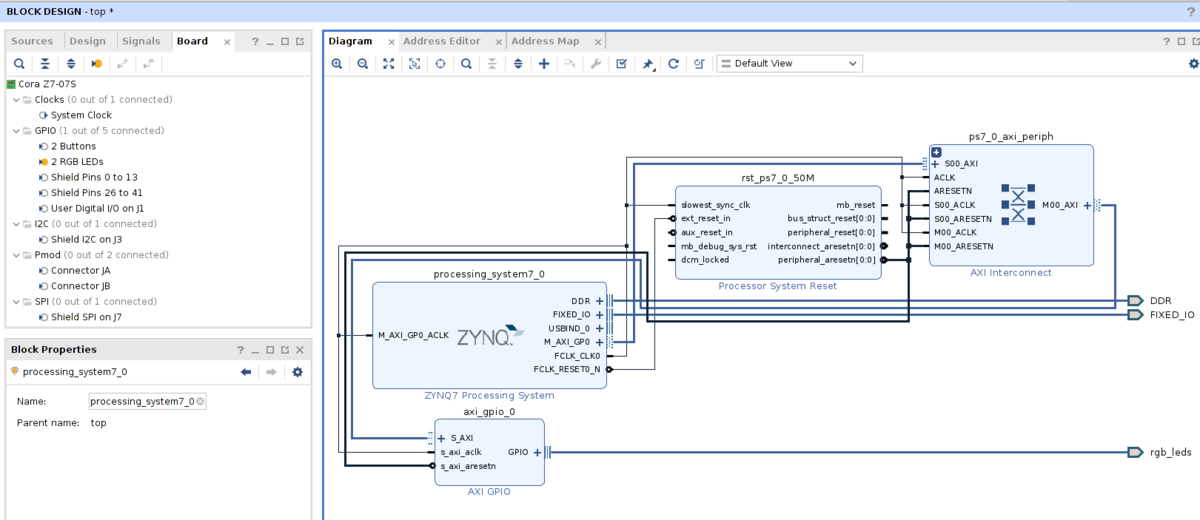Viewport: 1200px width, 520px height.
Task: Collapse all items in Board panel
Action: [x=45, y=63]
